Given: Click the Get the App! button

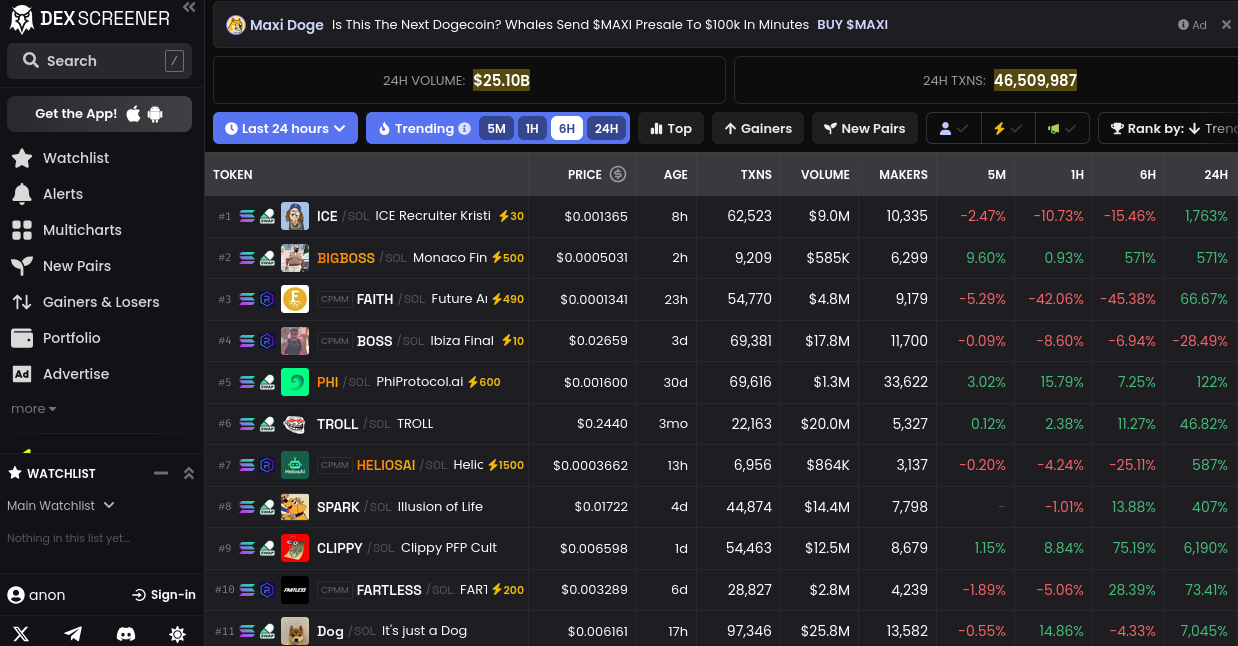Looking at the screenshot, I should (99, 114).
